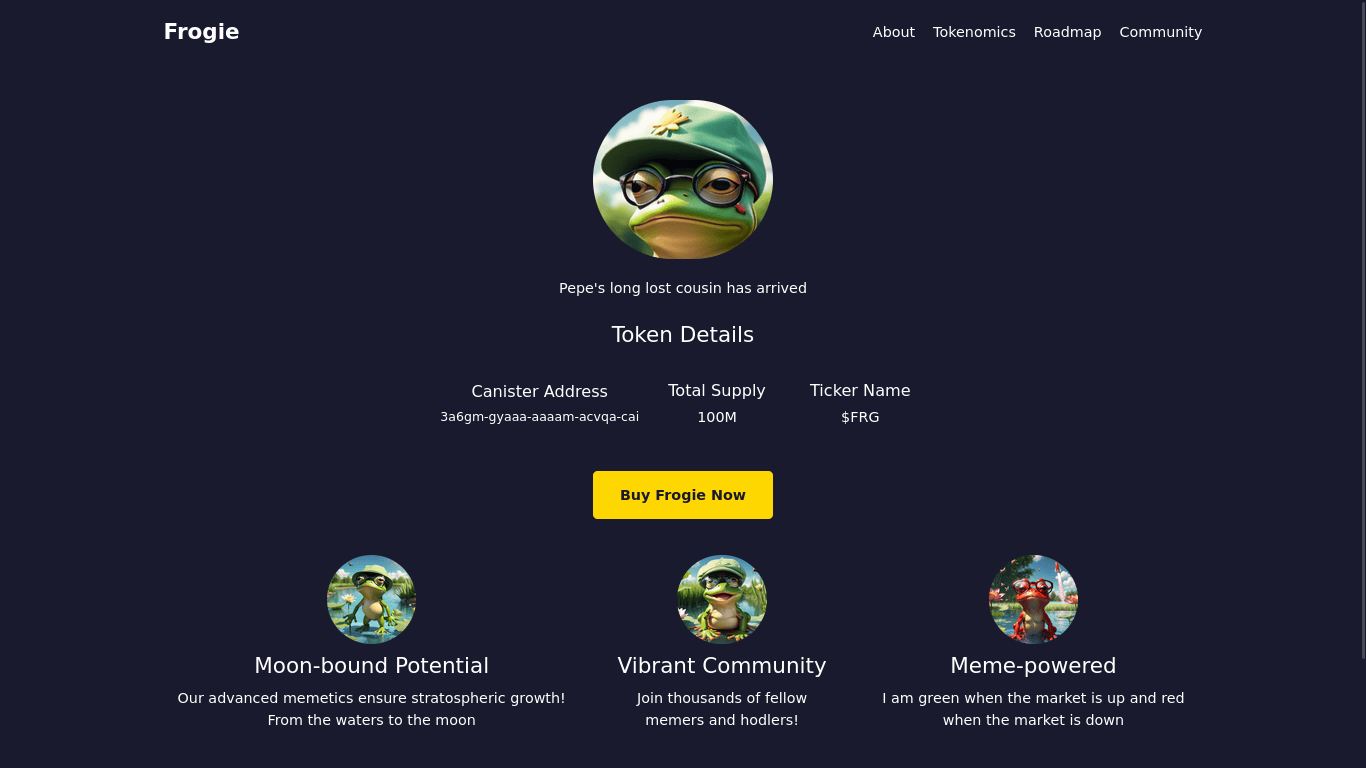Click the Total Supply 100M value
This screenshot has height=768, width=1366.
pos(717,417)
